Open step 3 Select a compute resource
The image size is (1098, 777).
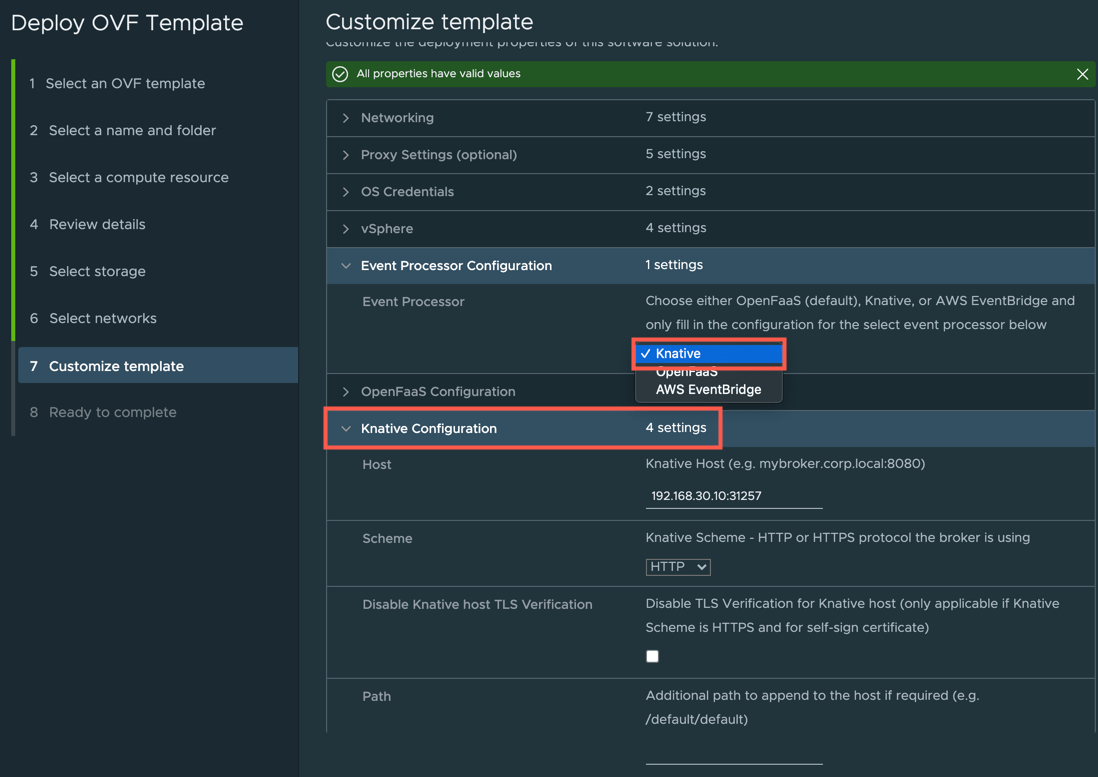click(138, 178)
